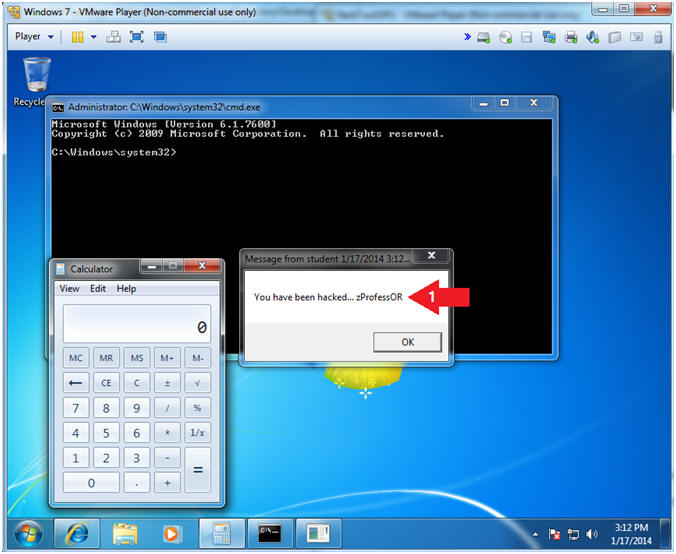
Task: Switch to Unity mode icon
Action: tap(160, 37)
